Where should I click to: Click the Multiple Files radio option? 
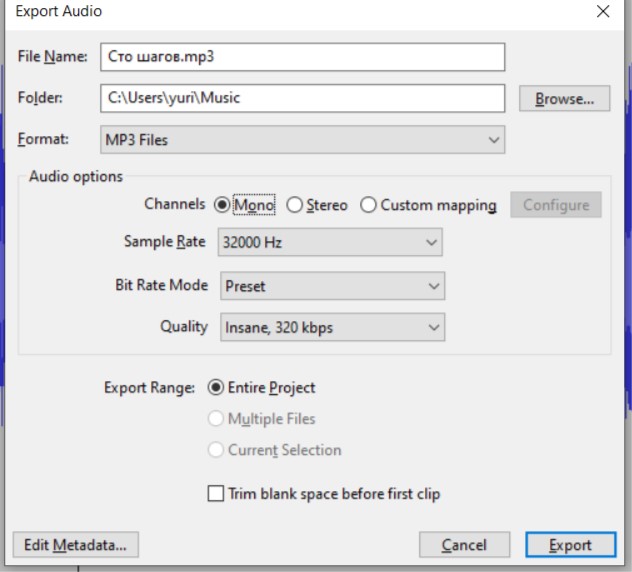click(215, 419)
